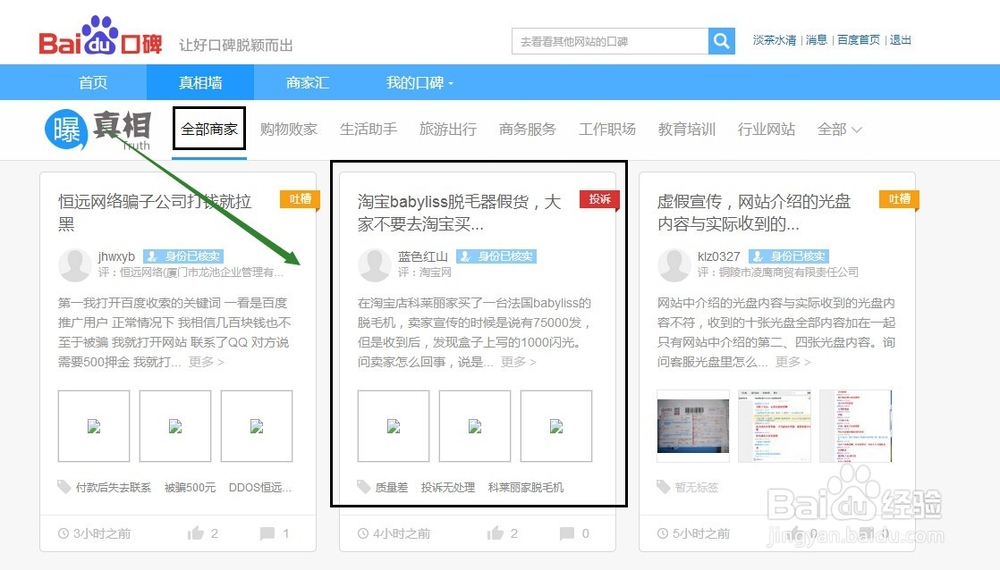Image resolution: width=1000 pixels, height=570 pixels.
Task: Go to the 百度首页 link
Action: click(x=858, y=40)
